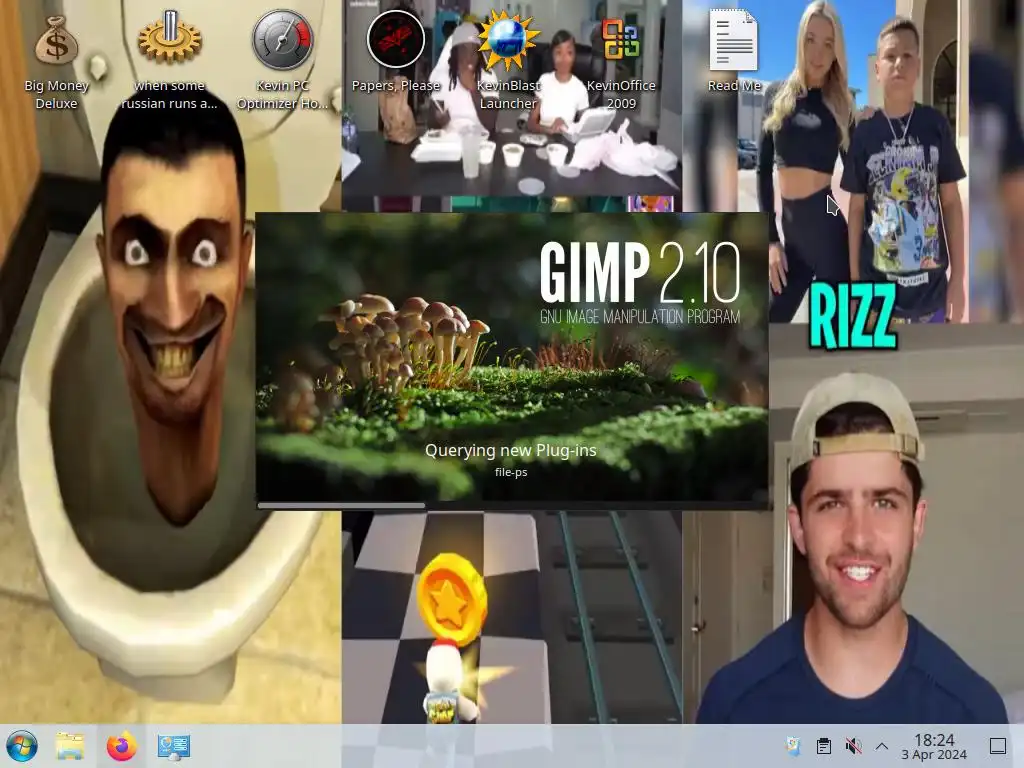
Task: Open the system settings taskbar icon
Action: click(x=174, y=746)
